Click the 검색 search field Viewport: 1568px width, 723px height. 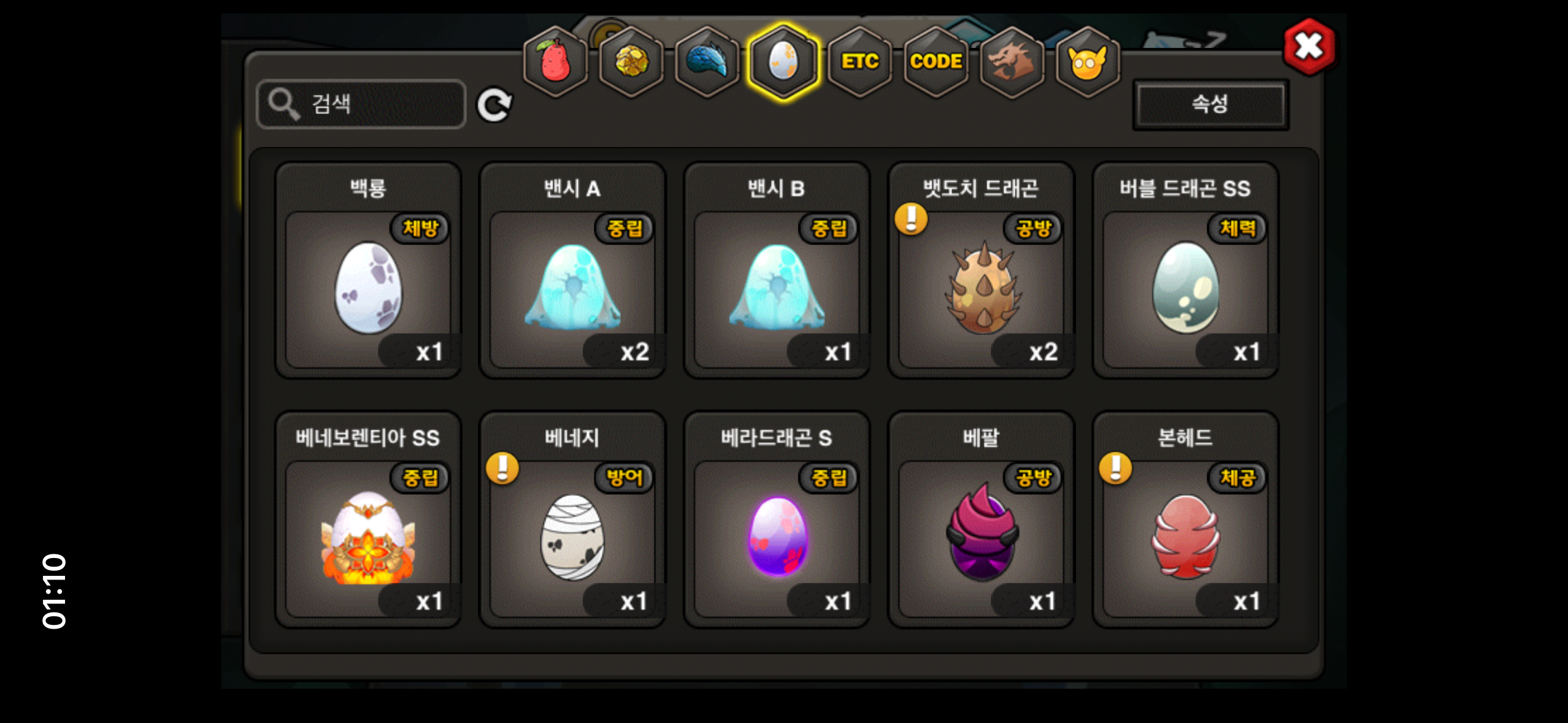point(361,104)
